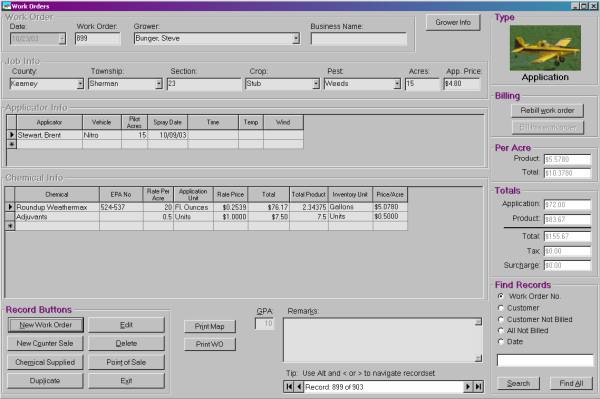The height and width of the screenshot is (399, 600).
Task: Click the Record 899 of 903 box
Action: pyautogui.click(x=383, y=387)
